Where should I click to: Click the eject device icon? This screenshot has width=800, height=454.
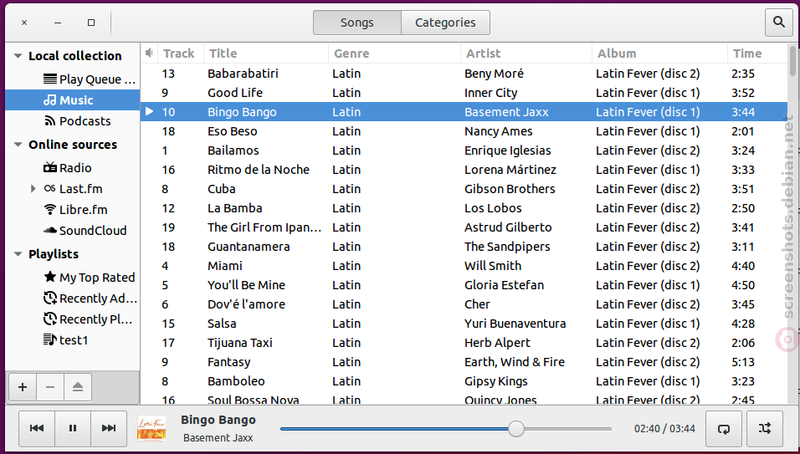click(78, 387)
